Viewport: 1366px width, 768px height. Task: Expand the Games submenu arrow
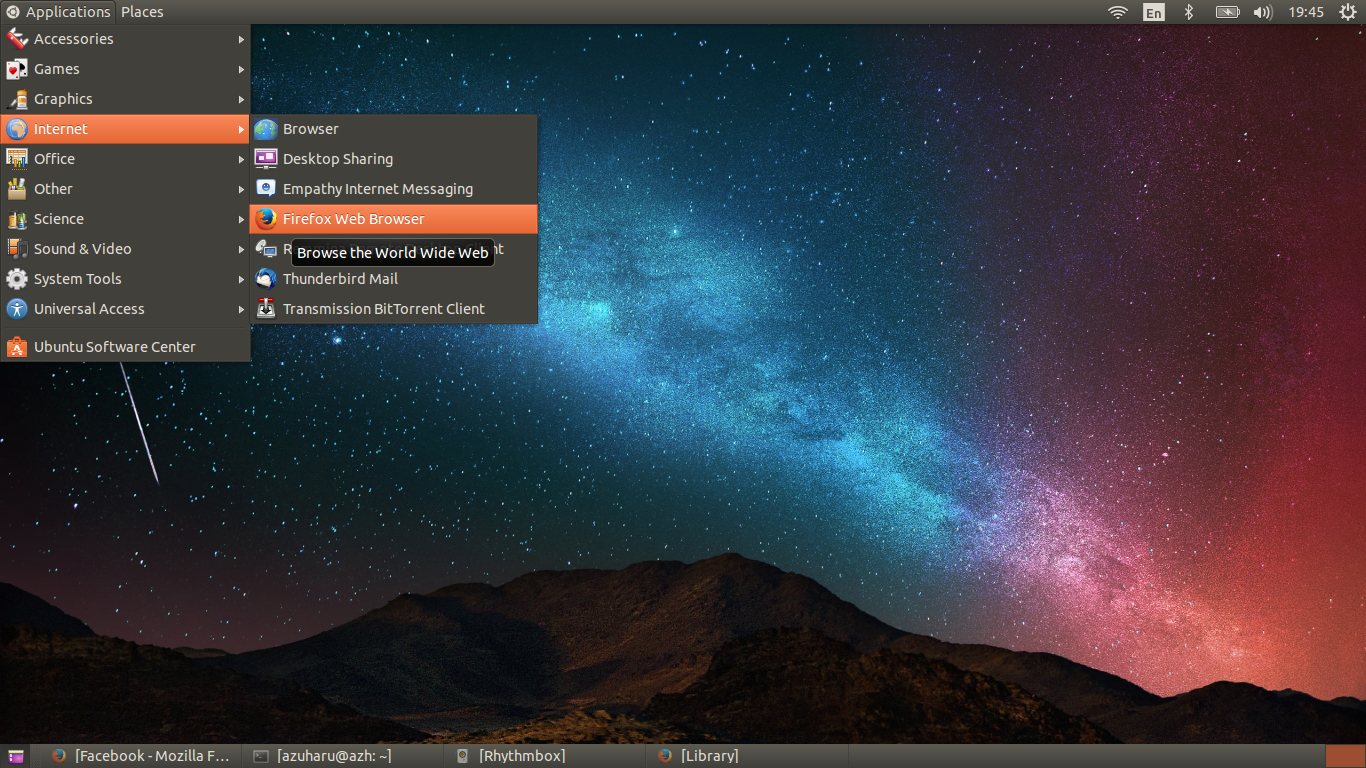click(x=241, y=69)
